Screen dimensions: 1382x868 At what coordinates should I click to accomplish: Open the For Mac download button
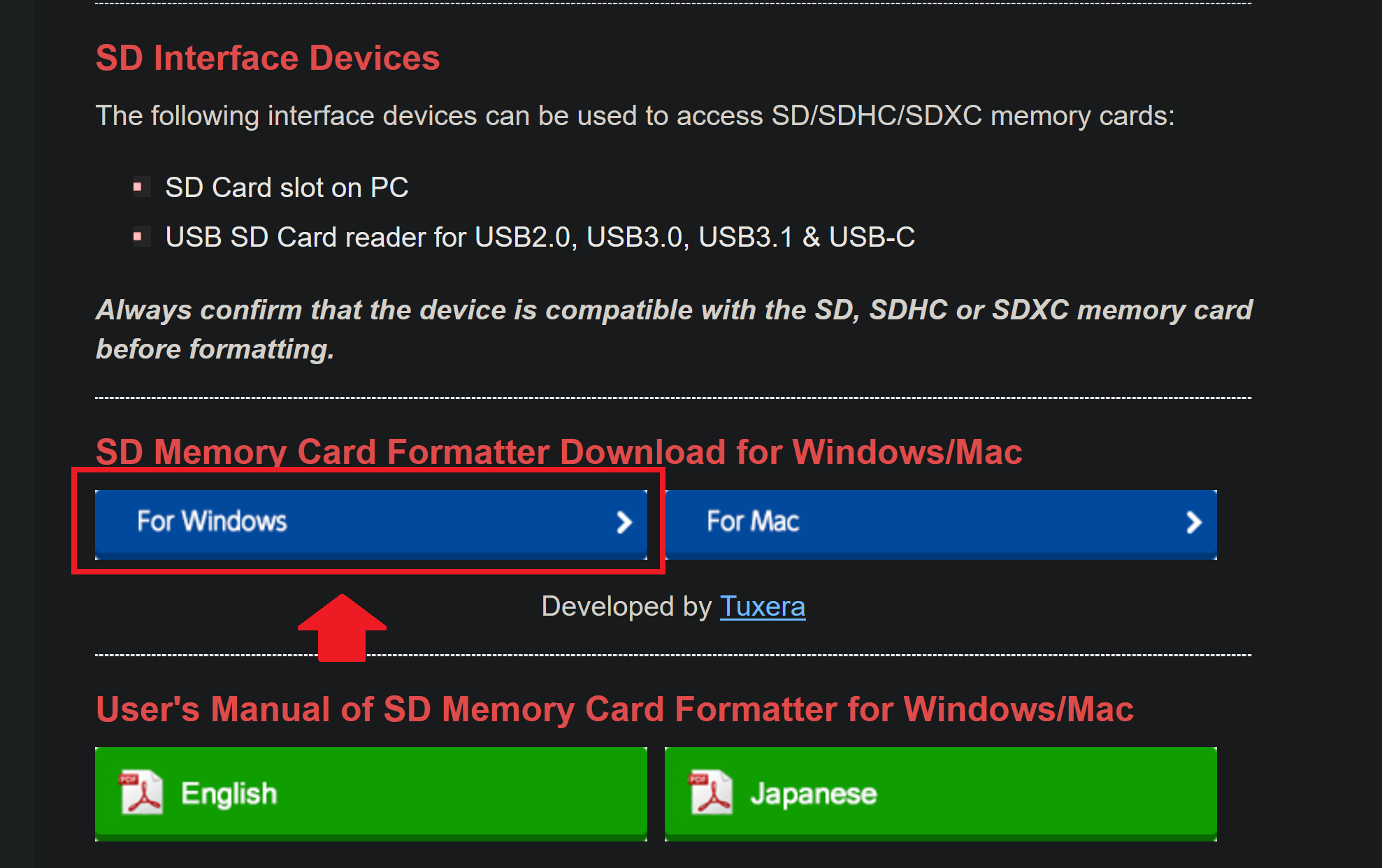940,524
